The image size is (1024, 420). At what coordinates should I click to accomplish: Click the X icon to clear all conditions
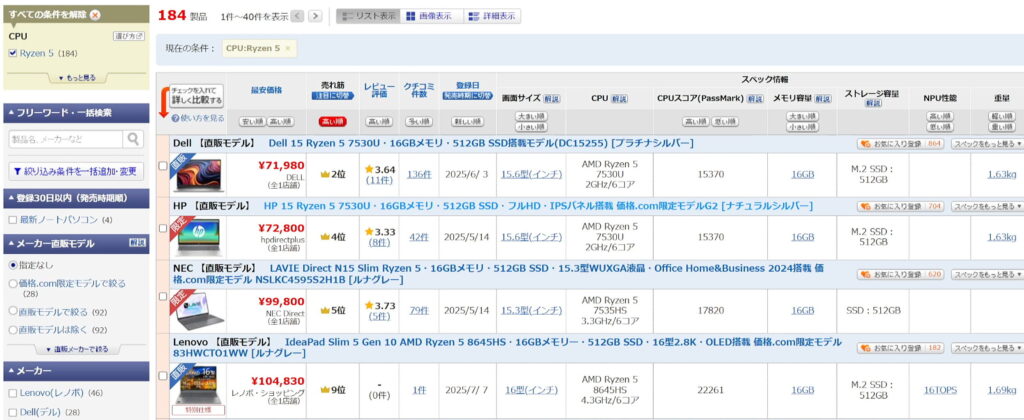click(94, 15)
